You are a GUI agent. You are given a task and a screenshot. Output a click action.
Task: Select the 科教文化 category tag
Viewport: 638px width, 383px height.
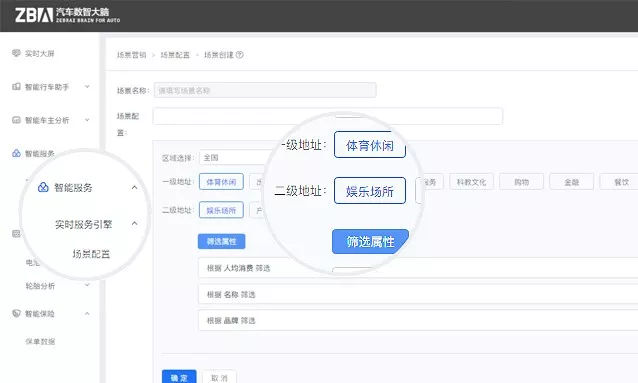(x=472, y=182)
